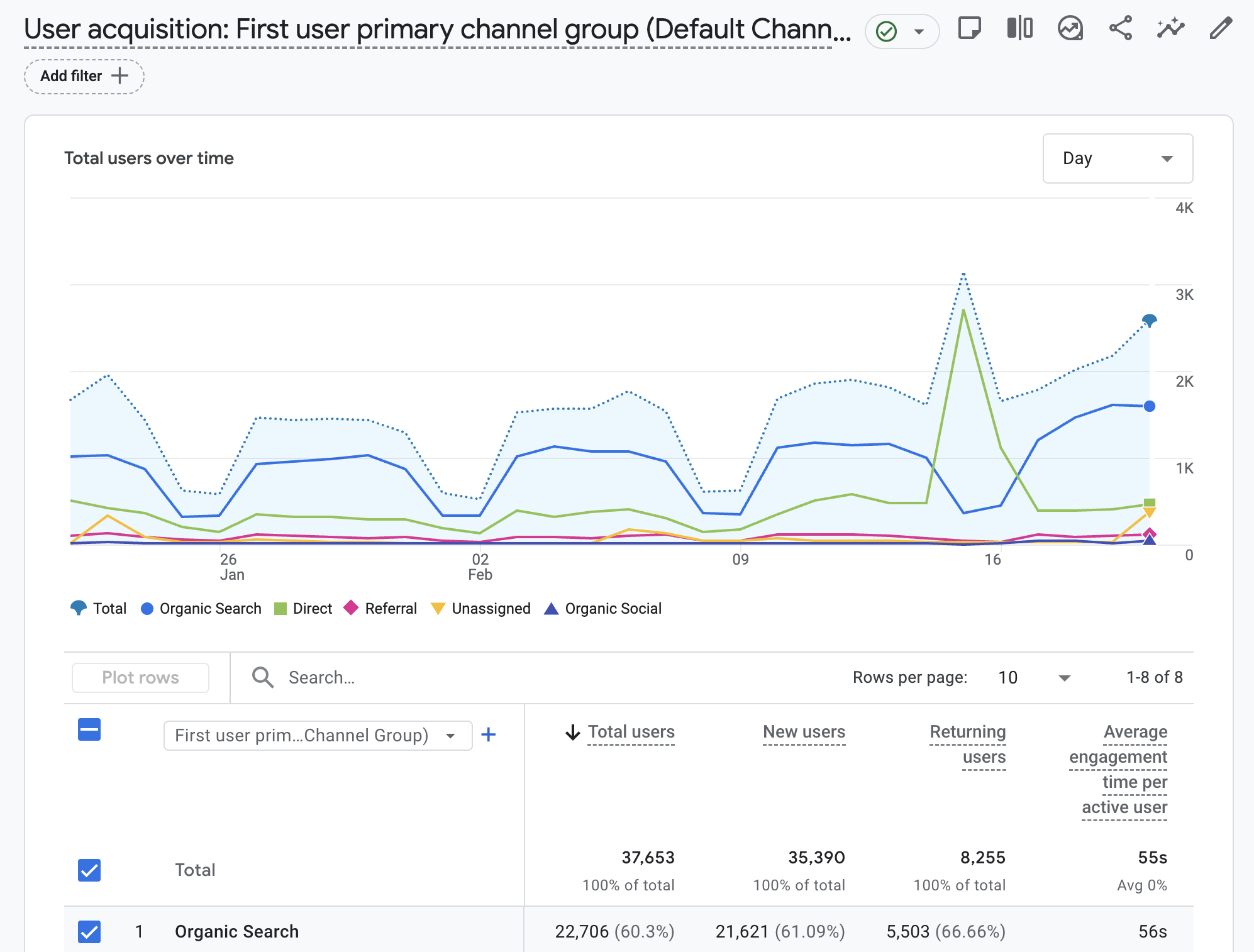
Task: Click the User acquisition report title
Action: 437,30
